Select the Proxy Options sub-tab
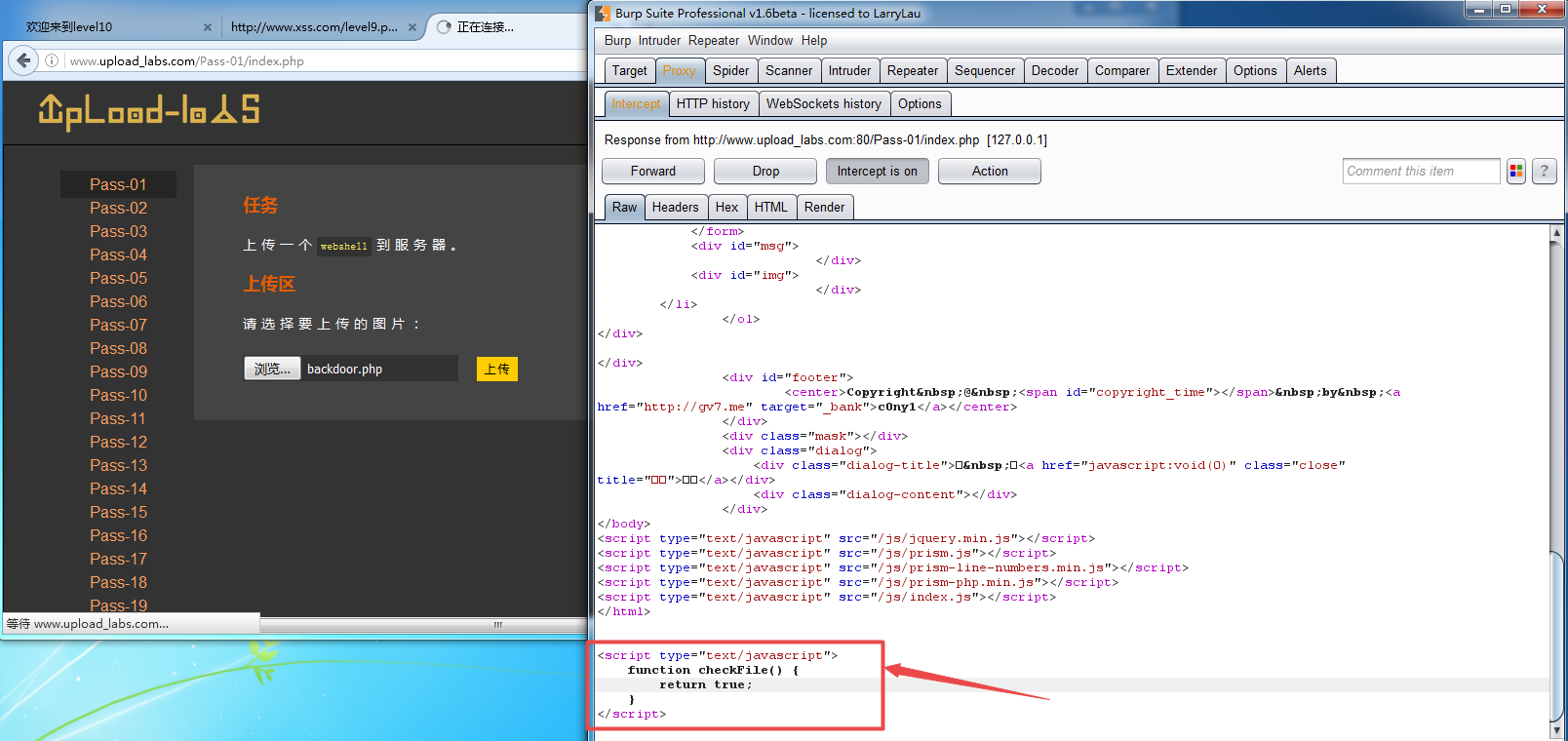Screen dimensions: 1568x741 click(x=920, y=104)
